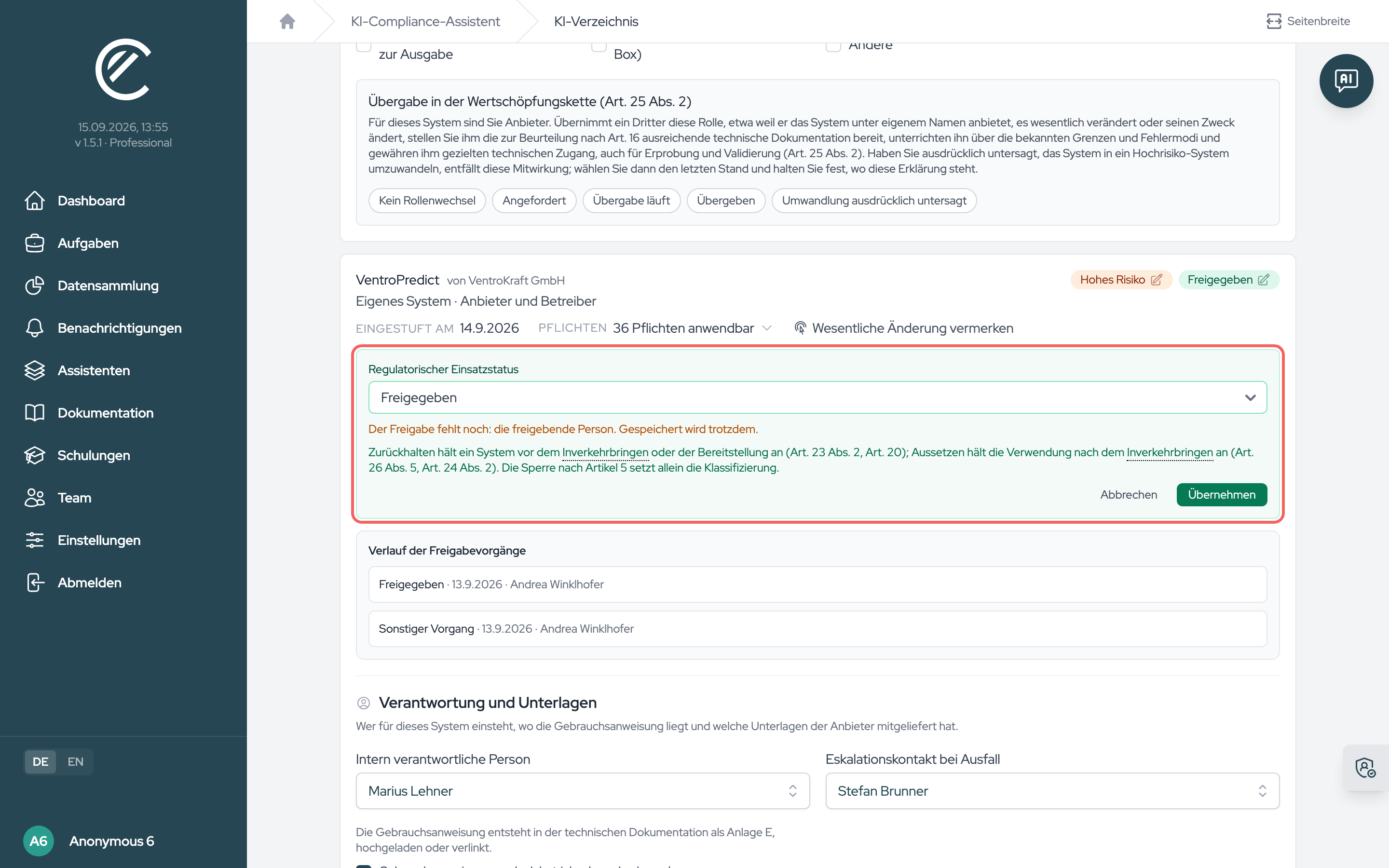Click the Übernehmen button
Viewport: 1389px width, 868px height.
coord(1221,494)
